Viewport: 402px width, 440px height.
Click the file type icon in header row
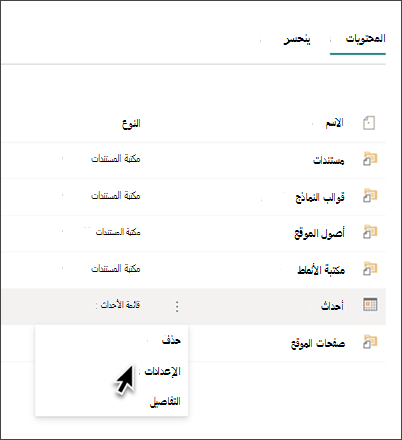pos(369,123)
